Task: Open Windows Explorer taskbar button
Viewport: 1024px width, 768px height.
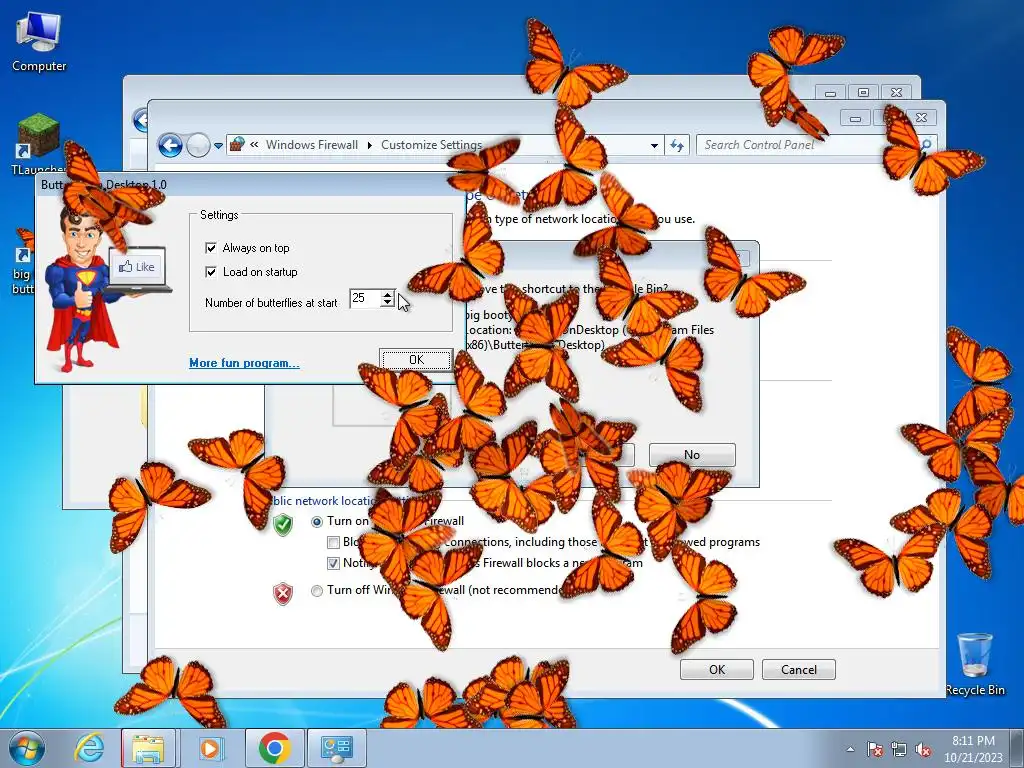Action: click(x=148, y=748)
